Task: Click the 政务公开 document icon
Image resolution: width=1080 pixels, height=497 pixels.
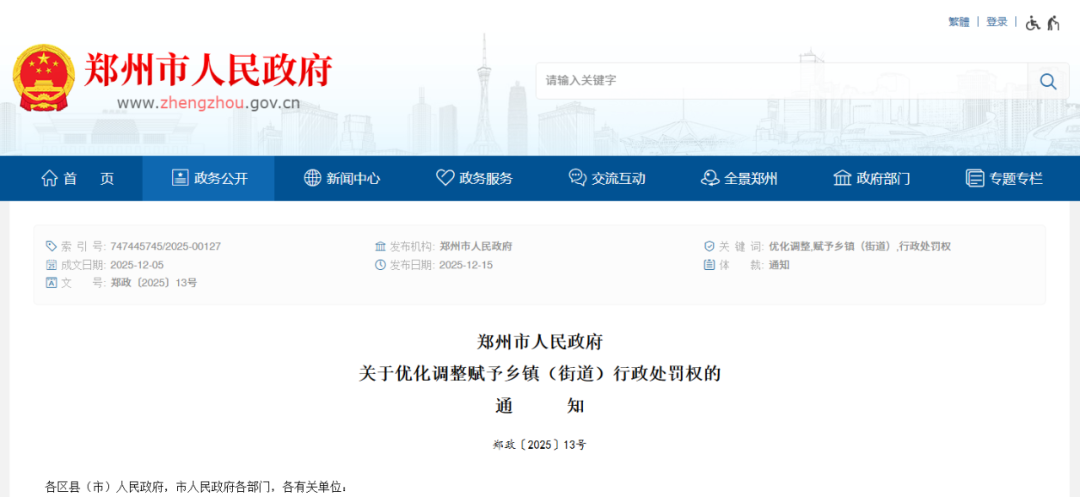Action: [x=180, y=178]
